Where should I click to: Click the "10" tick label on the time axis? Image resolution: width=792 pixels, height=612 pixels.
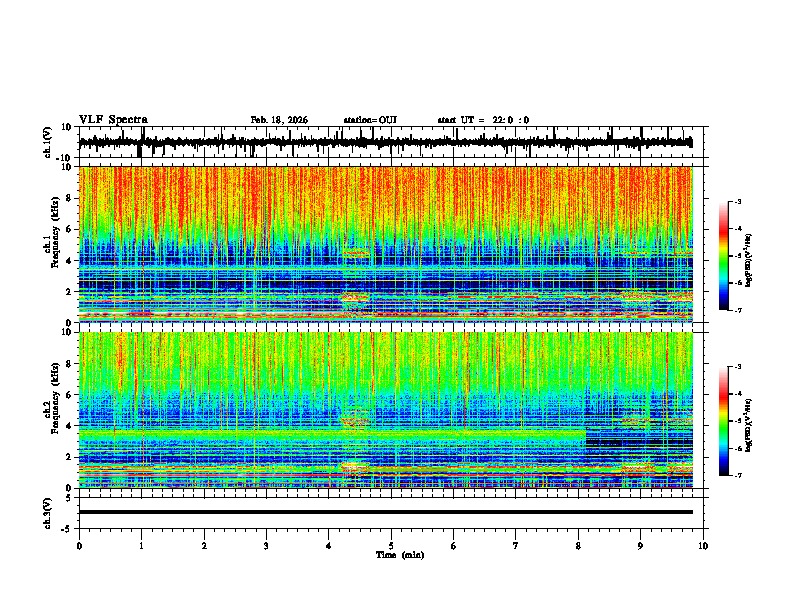pos(703,546)
